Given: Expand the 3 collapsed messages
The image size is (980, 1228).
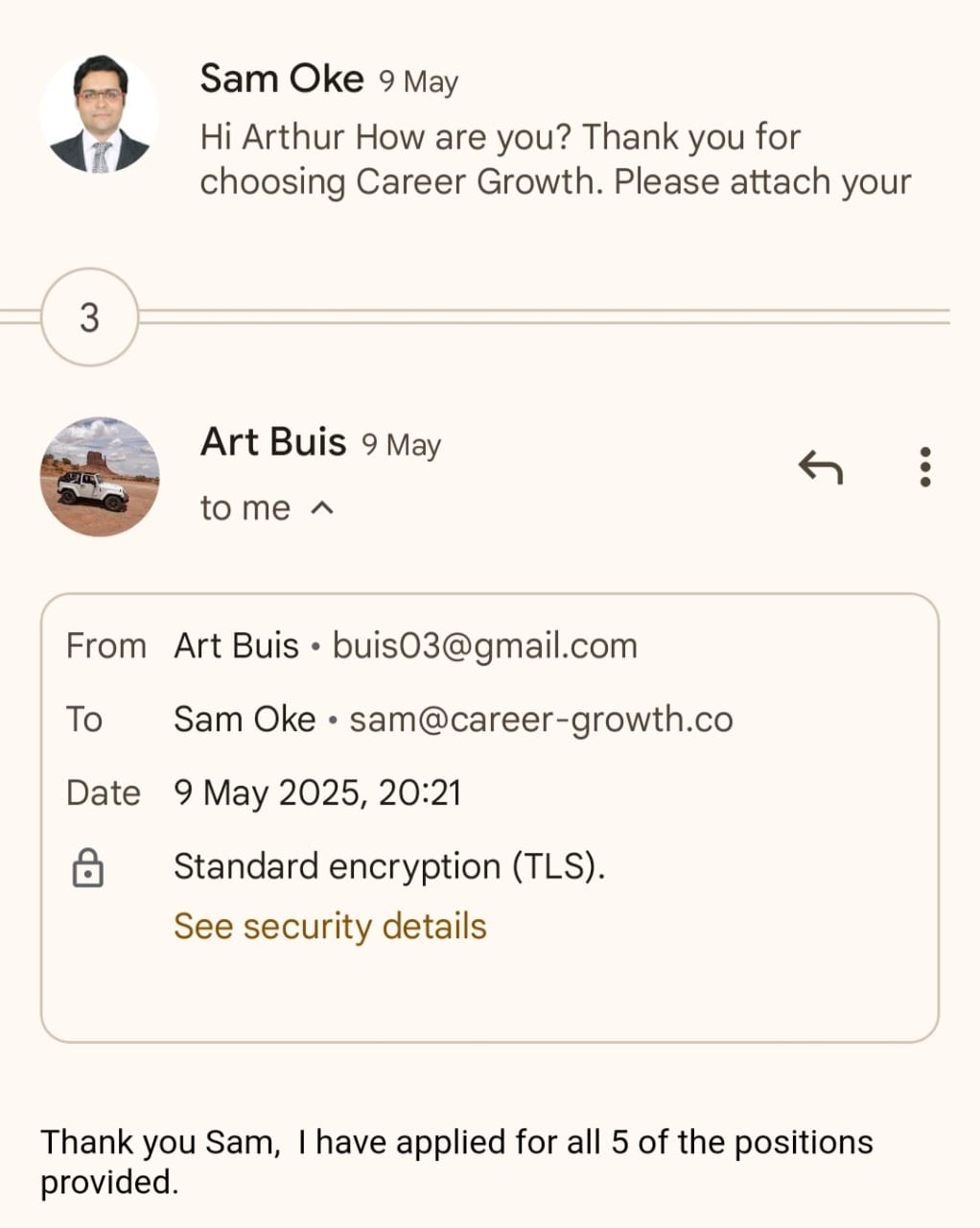Looking at the screenshot, I should [89, 318].
